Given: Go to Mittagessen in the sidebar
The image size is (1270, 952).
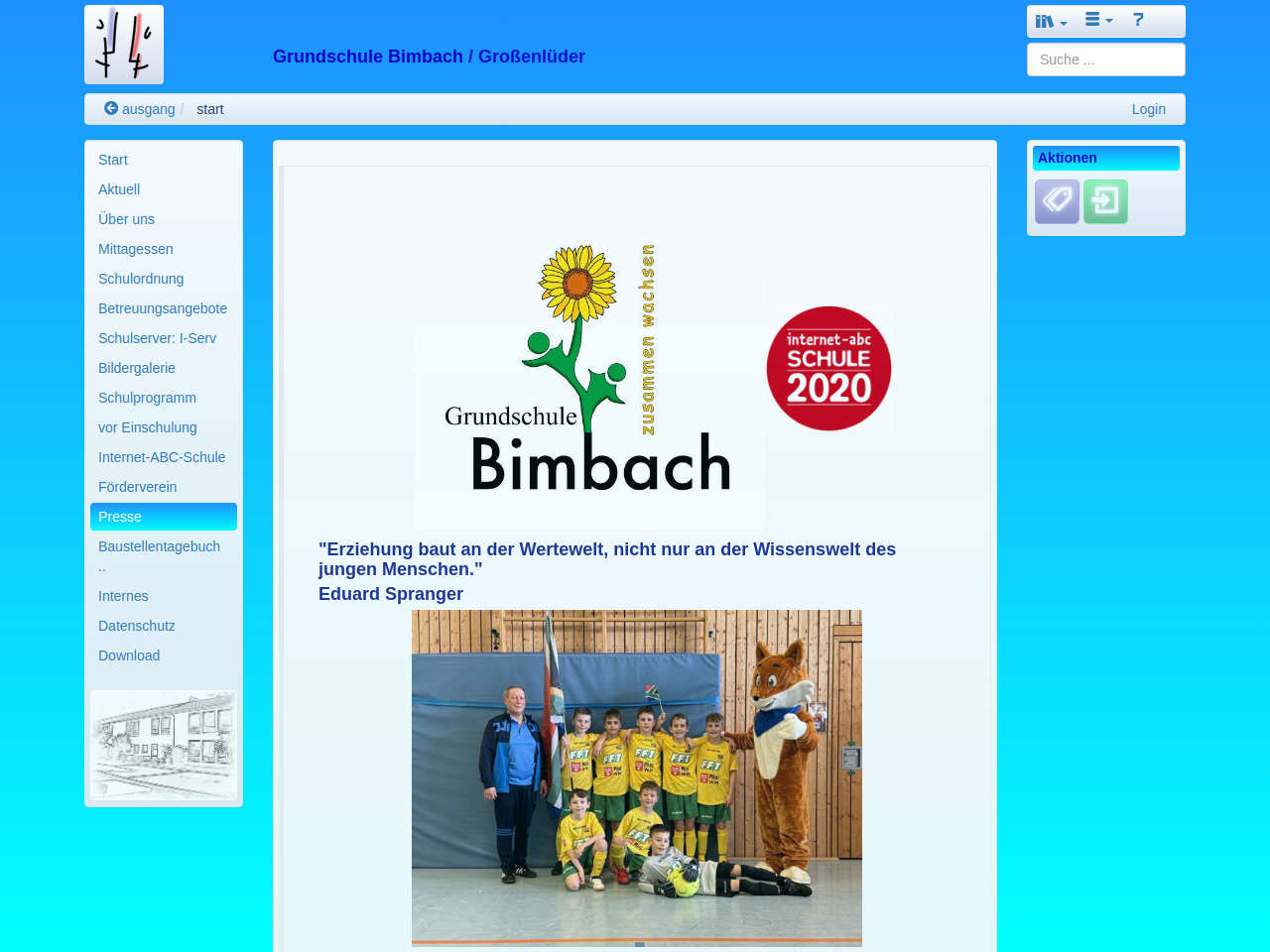Looking at the screenshot, I should (136, 249).
